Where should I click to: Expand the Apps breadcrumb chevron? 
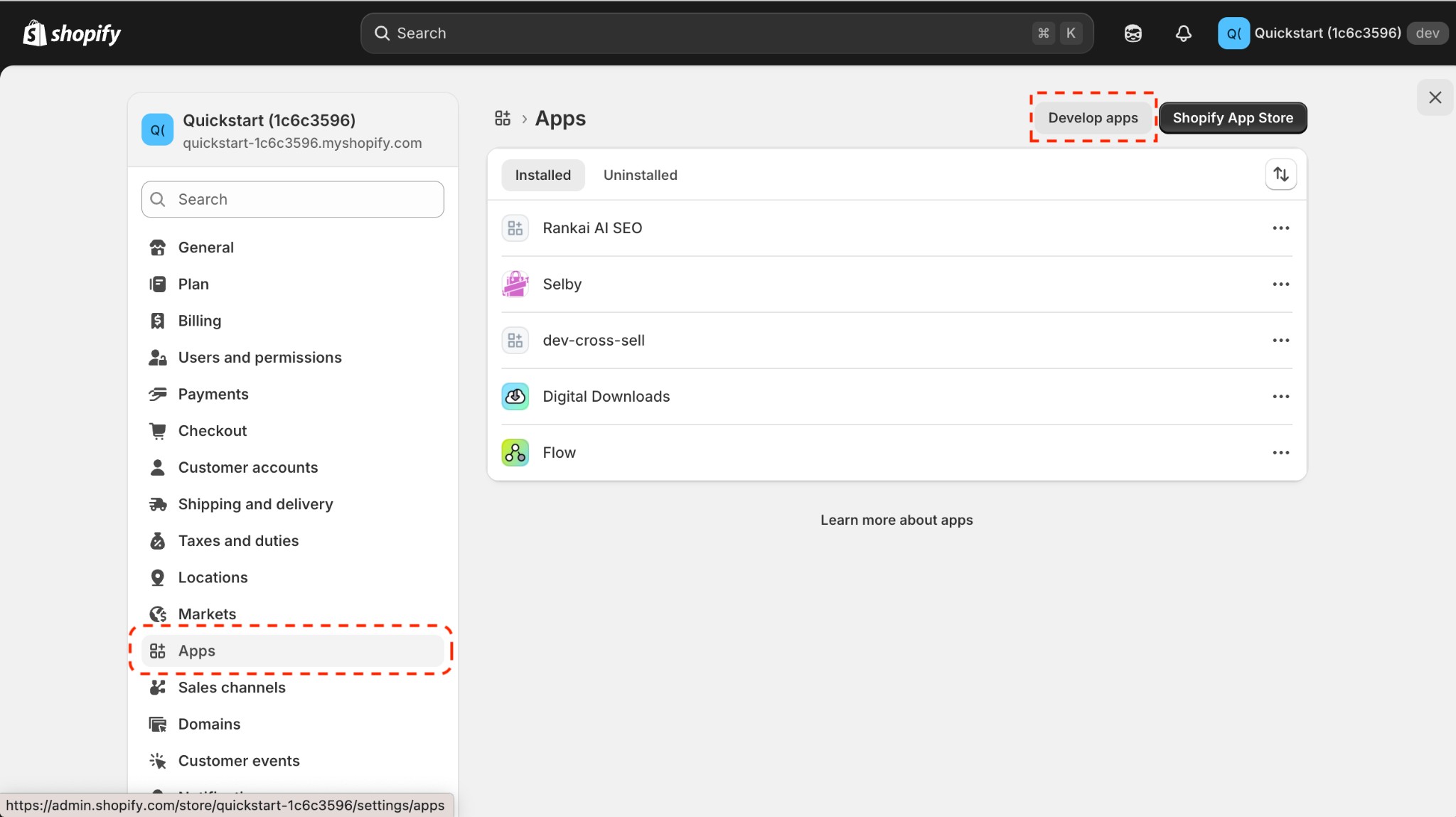[x=523, y=118]
